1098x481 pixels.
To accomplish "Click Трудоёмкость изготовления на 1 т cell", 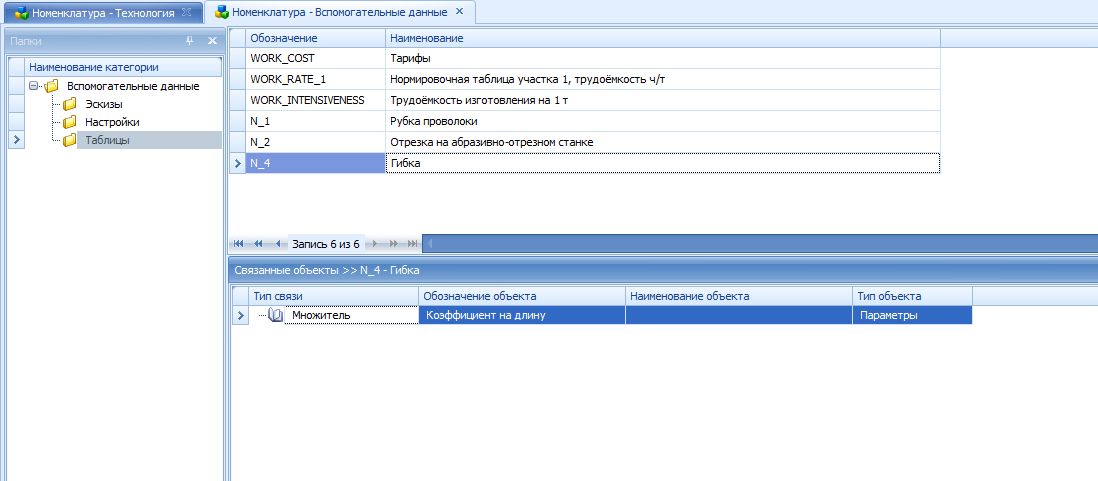I will pos(662,100).
